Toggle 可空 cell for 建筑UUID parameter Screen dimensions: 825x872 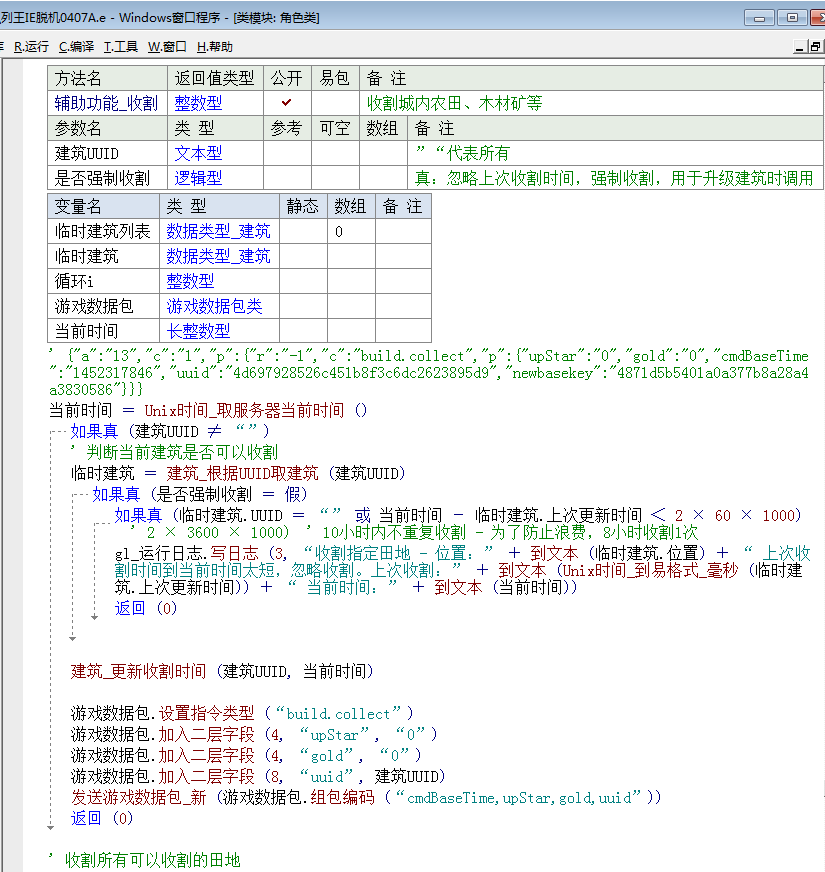tap(335, 153)
